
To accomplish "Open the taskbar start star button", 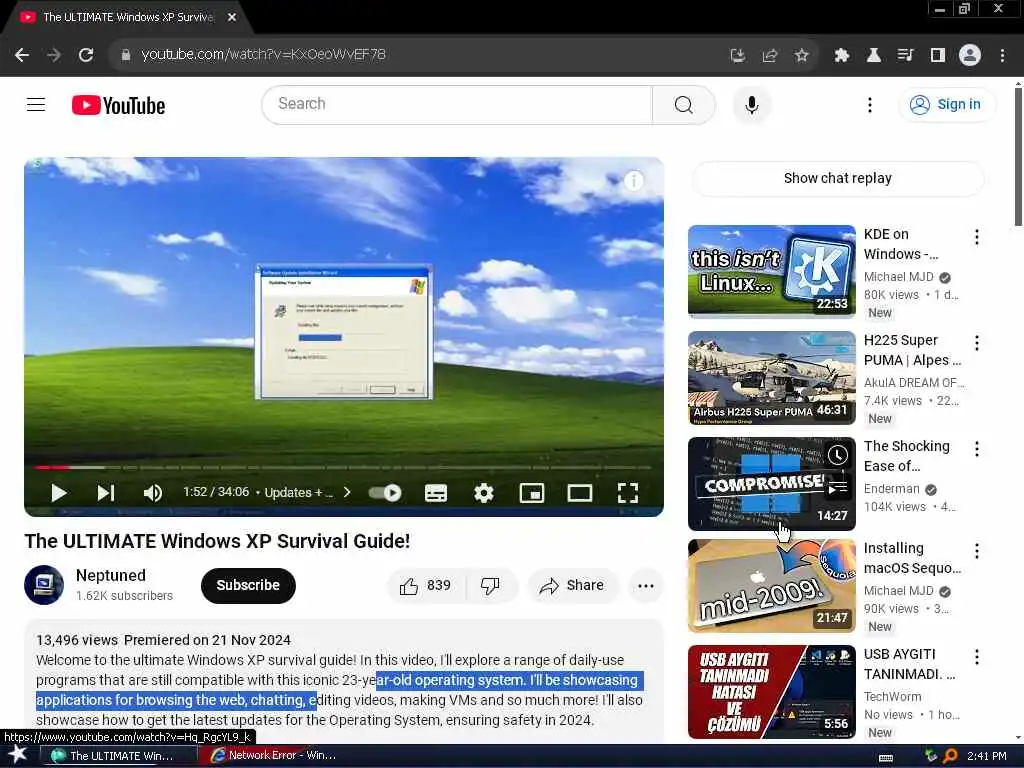I will tap(18, 754).
